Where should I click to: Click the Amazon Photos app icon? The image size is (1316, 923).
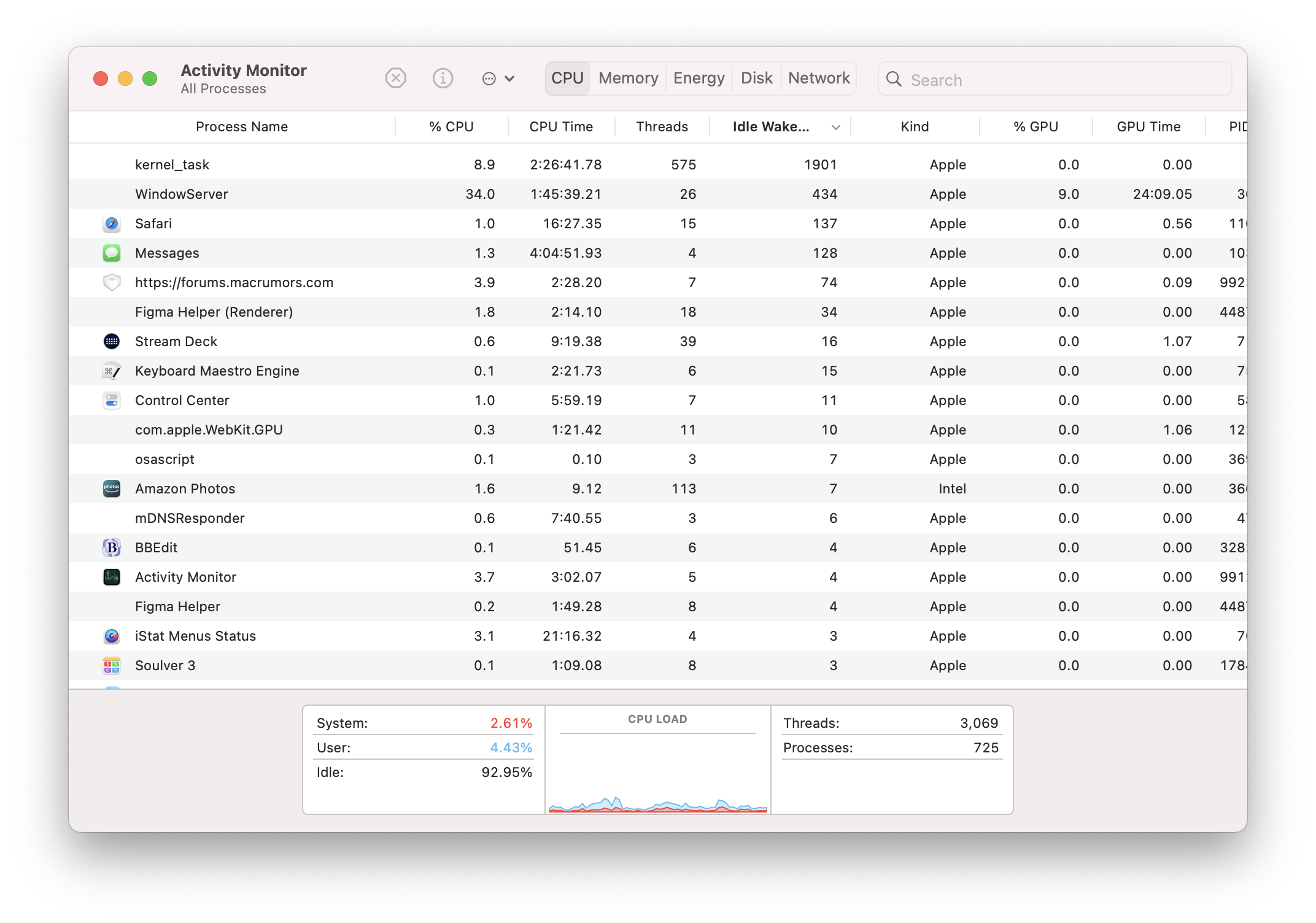click(112, 489)
